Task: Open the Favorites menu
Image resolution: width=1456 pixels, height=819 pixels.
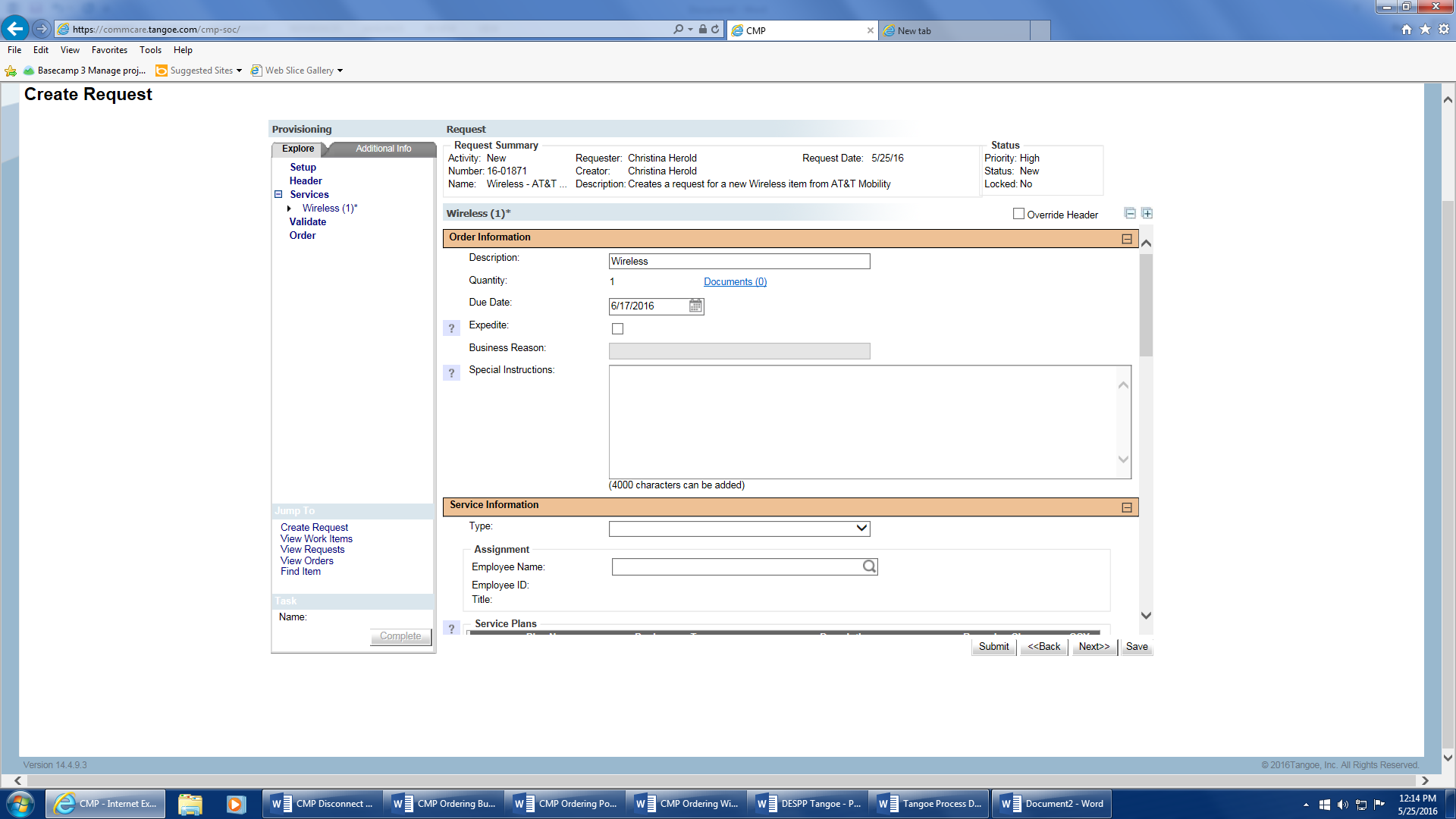Action: (109, 50)
